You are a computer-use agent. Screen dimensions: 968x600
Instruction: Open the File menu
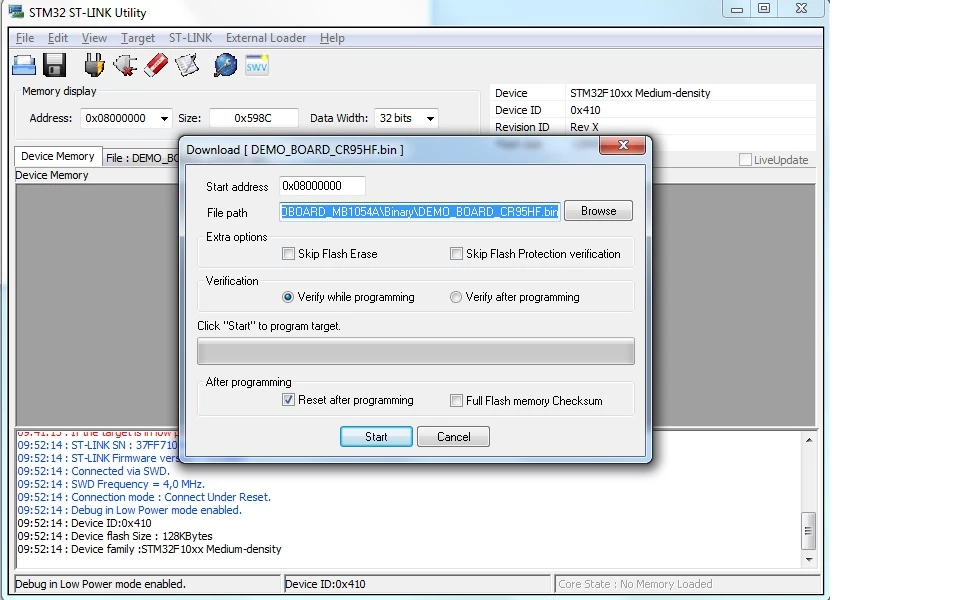click(25, 38)
